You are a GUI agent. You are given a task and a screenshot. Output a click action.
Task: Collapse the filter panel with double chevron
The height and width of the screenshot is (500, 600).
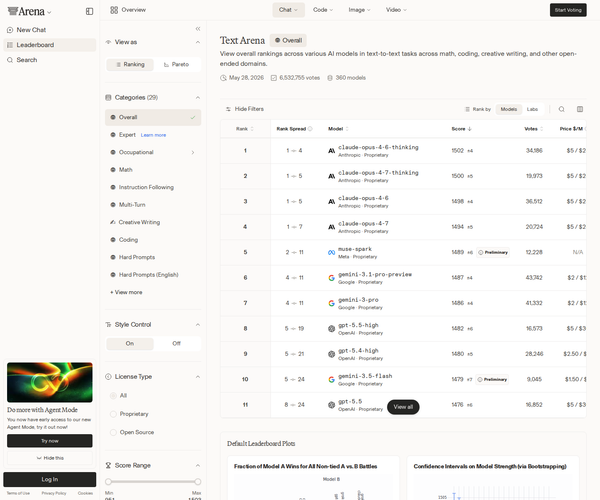[x=198, y=29]
